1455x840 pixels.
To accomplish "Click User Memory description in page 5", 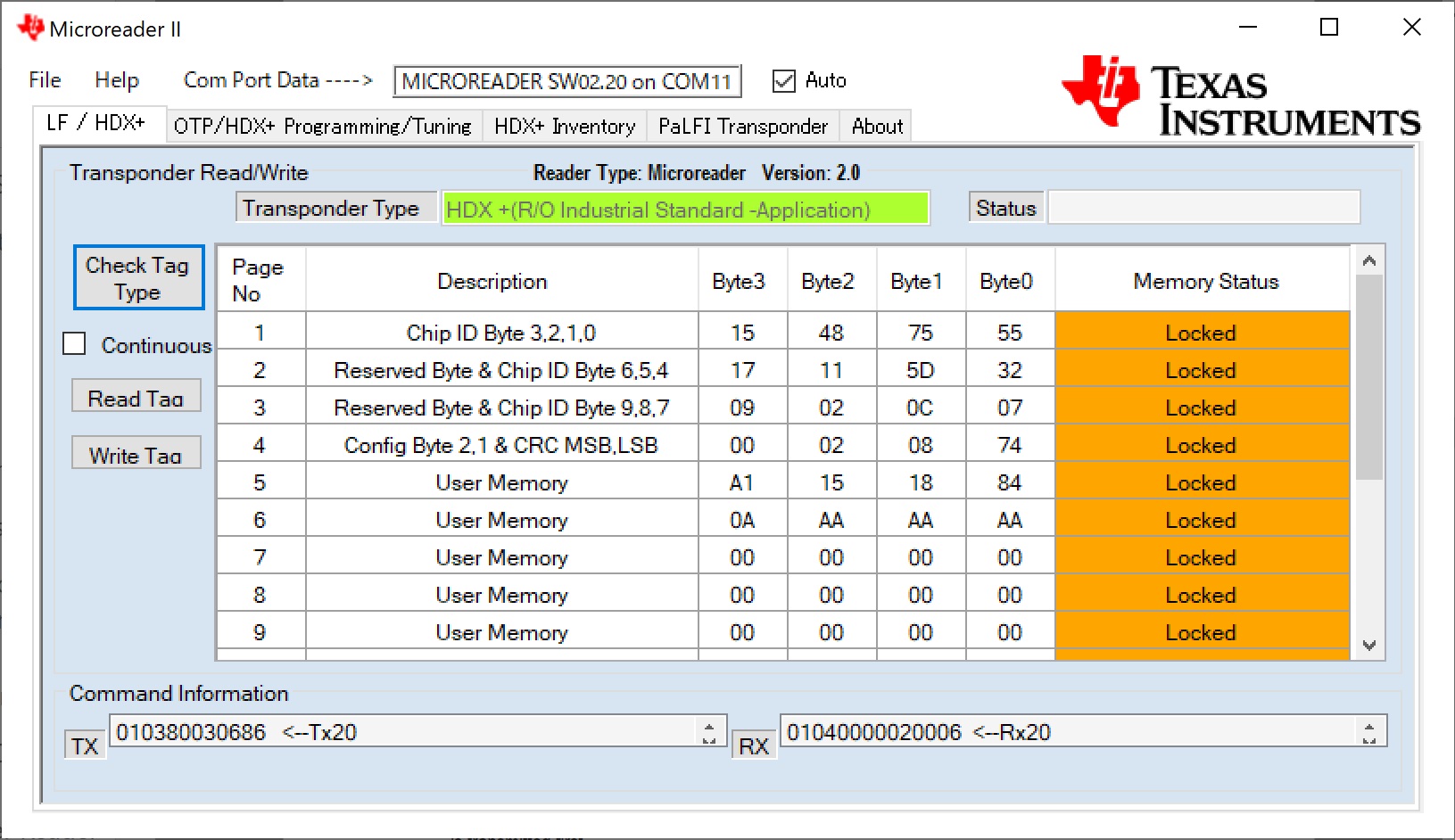I will pyautogui.click(x=501, y=482).
